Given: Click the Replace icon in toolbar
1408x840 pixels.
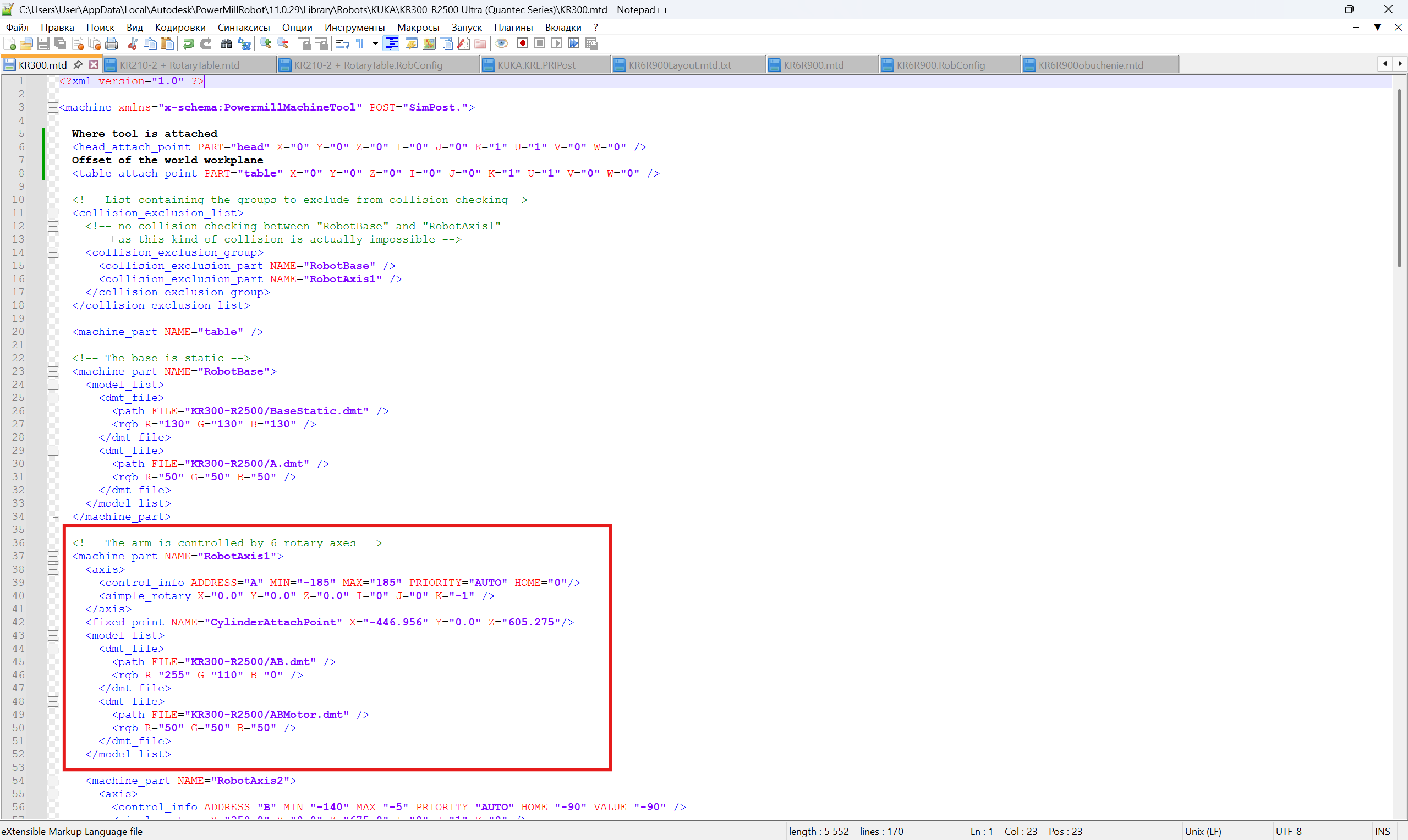Looking at the screenshot, I should click(x=244, y=44).
